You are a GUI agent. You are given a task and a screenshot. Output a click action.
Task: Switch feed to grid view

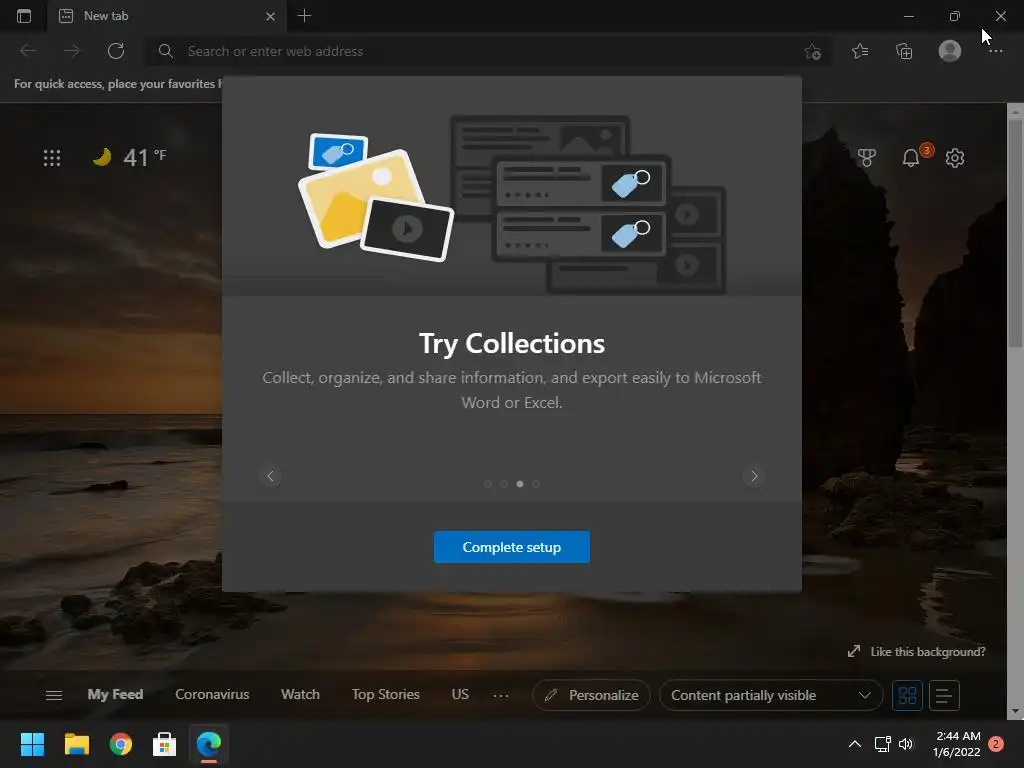coord(907,696)
